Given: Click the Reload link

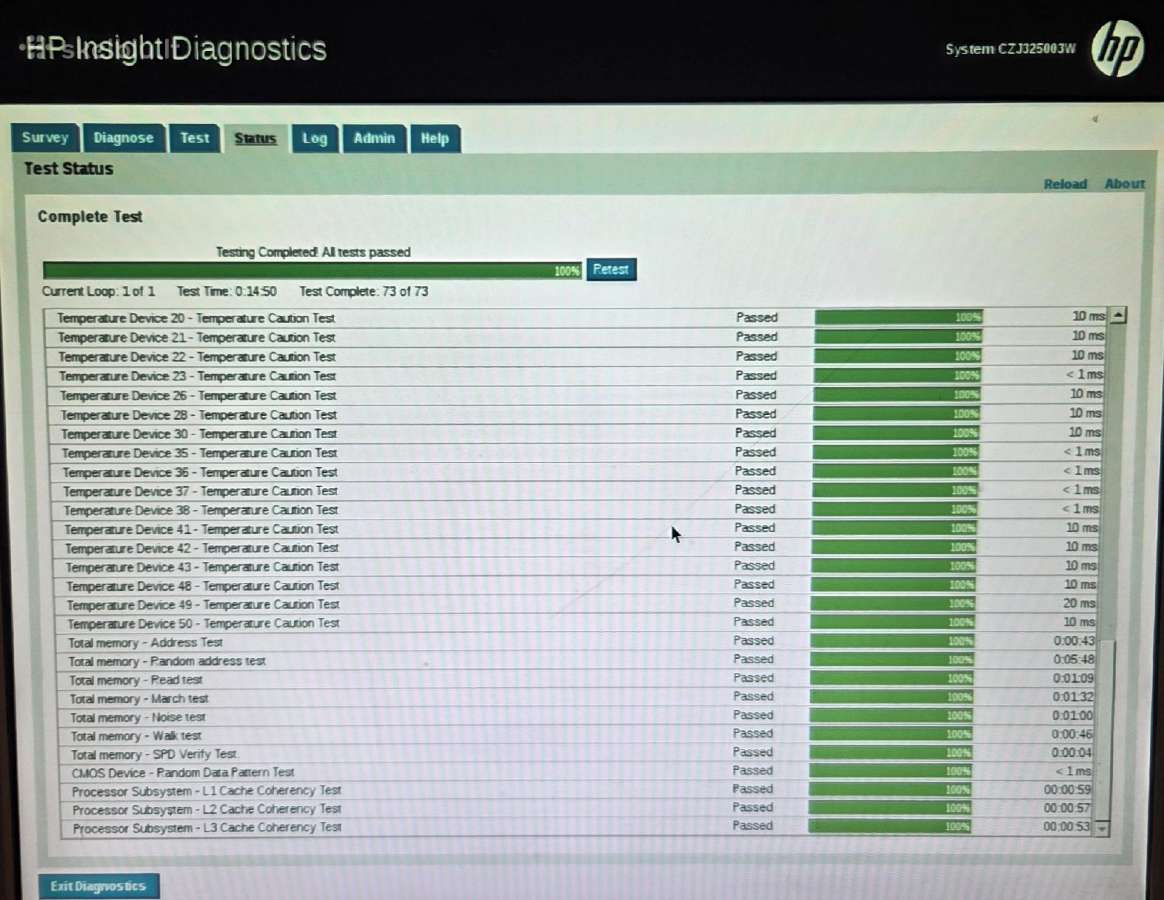Looking at the screenshot, I should click(x=1065, y=184).
